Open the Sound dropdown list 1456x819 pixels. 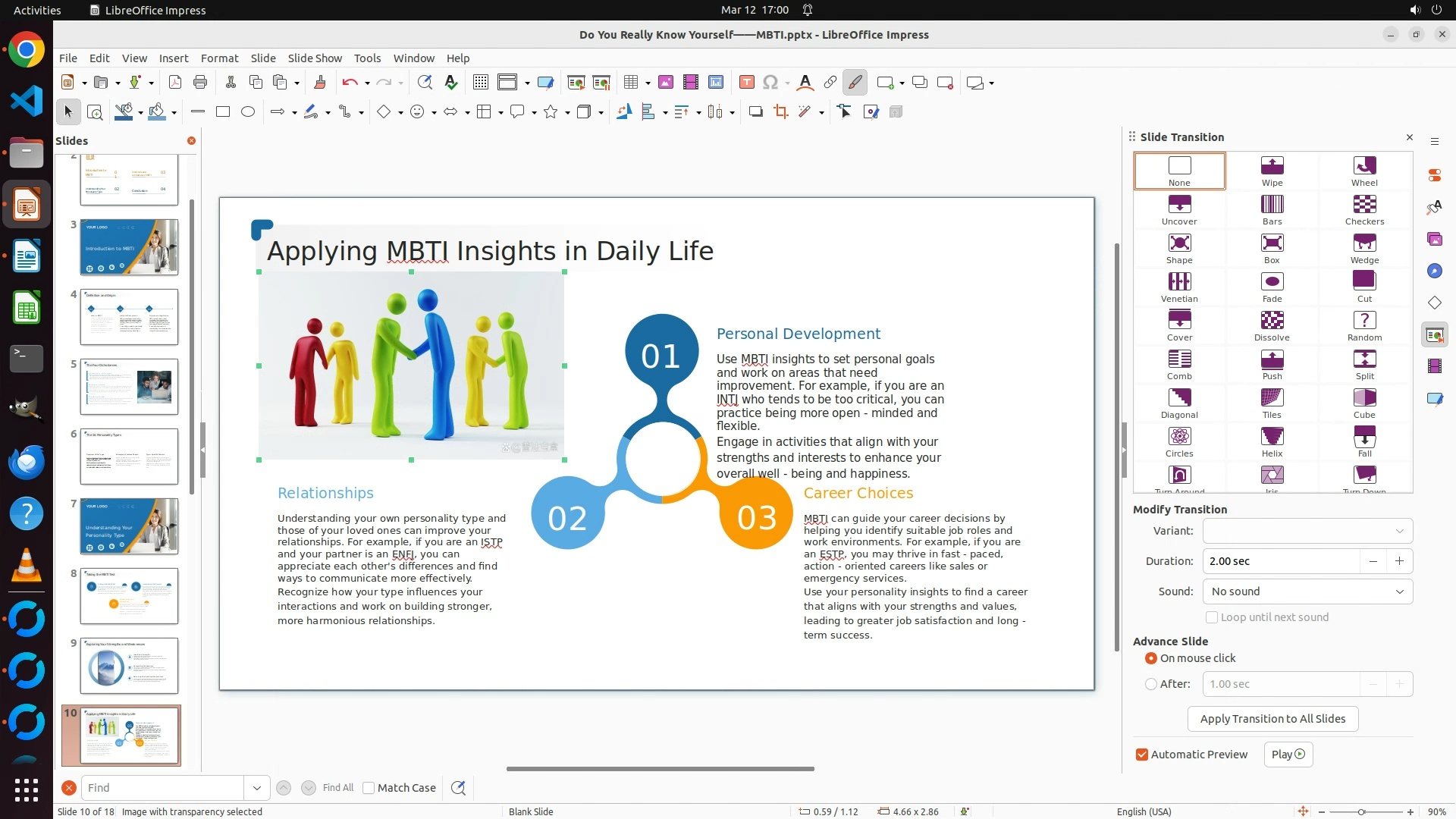point(1307,591)
